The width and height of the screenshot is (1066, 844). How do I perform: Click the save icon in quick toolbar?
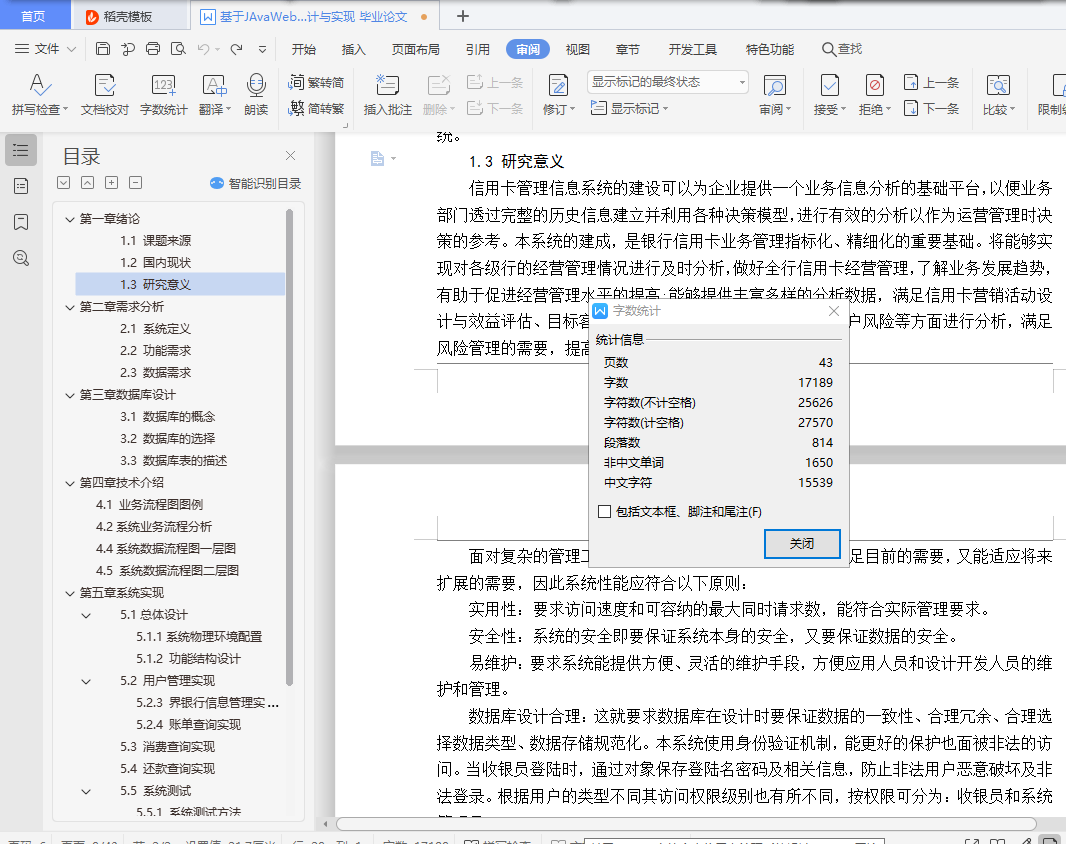point(103,48)
